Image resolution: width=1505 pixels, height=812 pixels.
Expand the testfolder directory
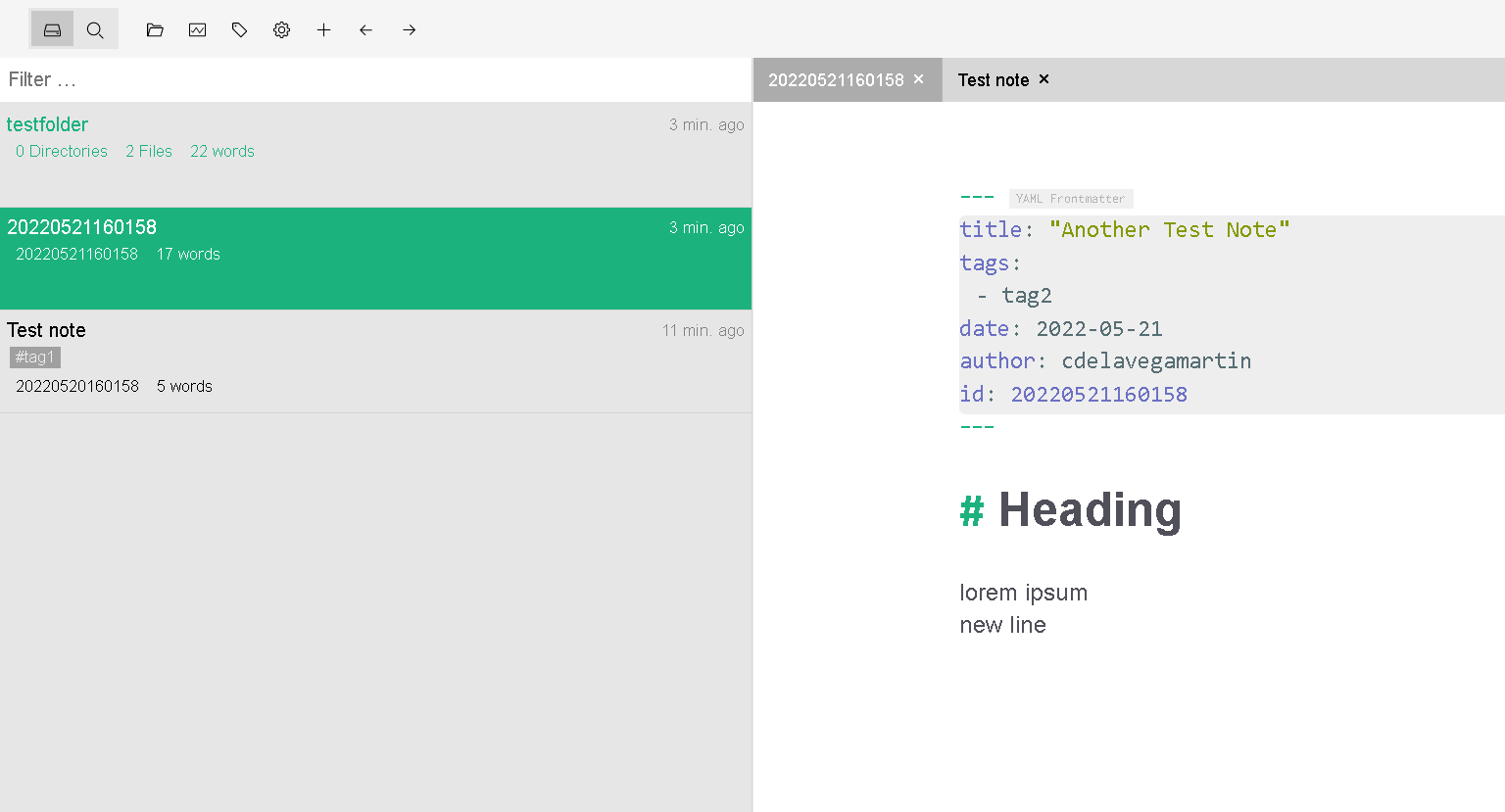click(x=47, y=124)
